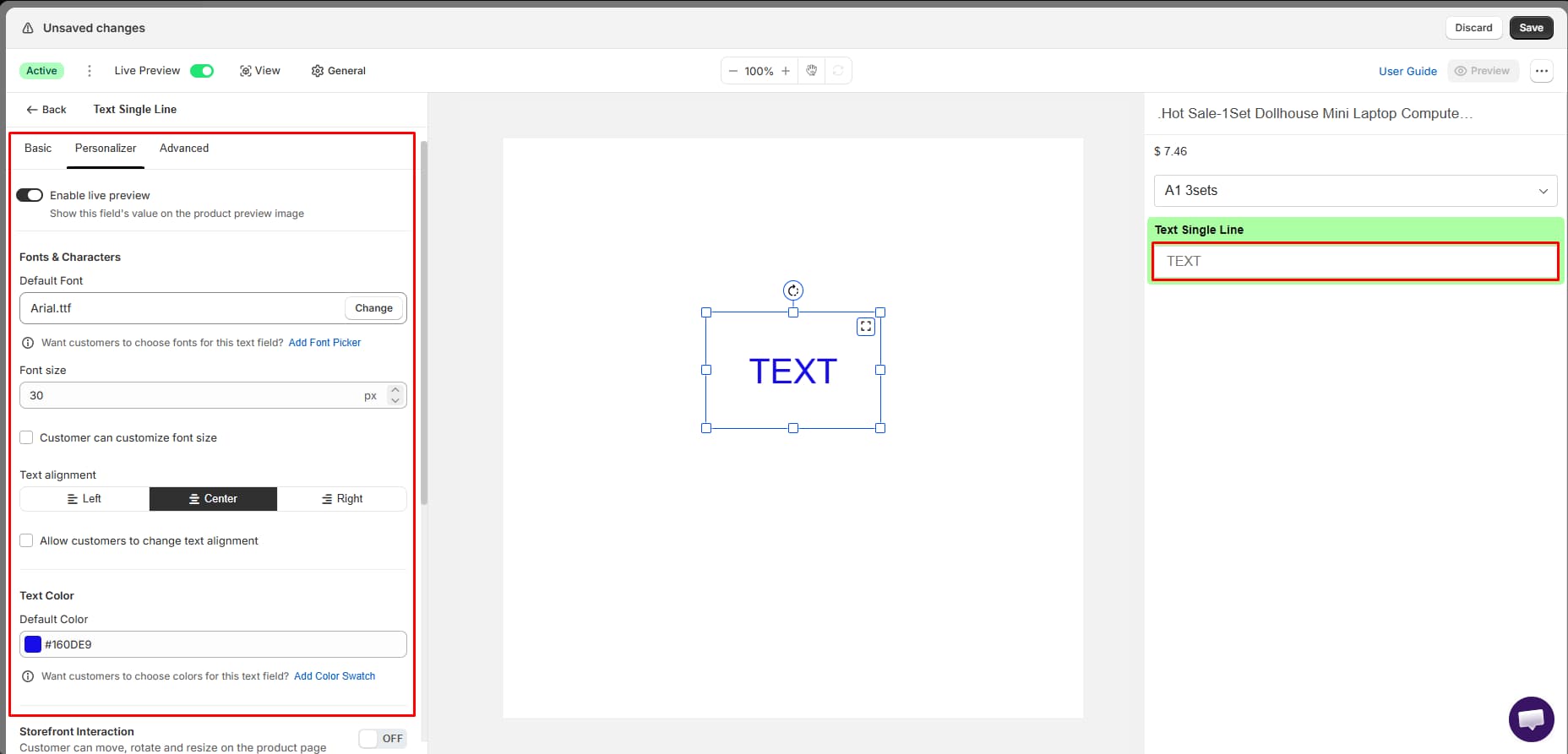The image size is (1568, 754).
Task: Open General settings
Action: coord(339,71)
